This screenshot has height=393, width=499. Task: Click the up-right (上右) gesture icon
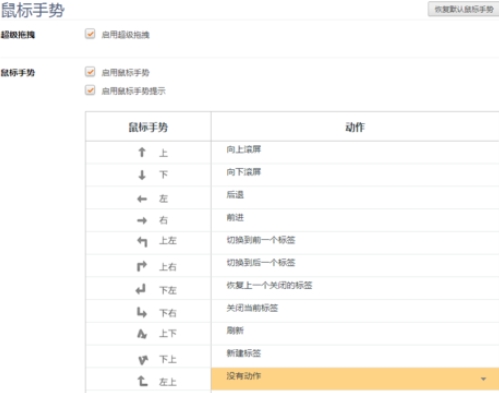(142, 266)
